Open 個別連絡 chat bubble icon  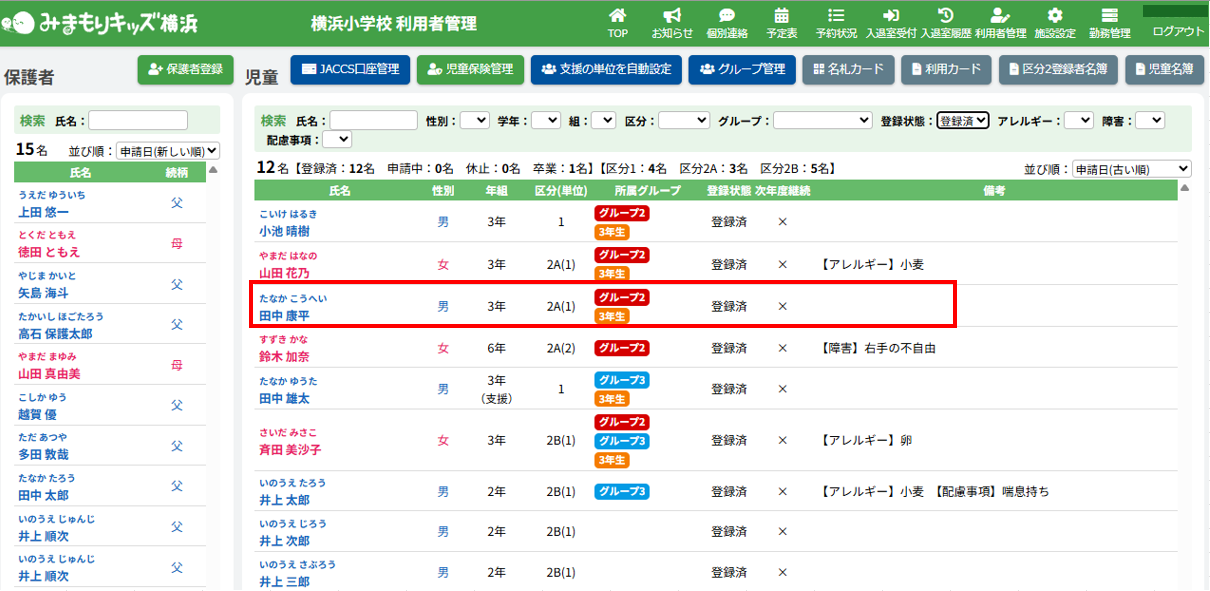click(727, 16)
